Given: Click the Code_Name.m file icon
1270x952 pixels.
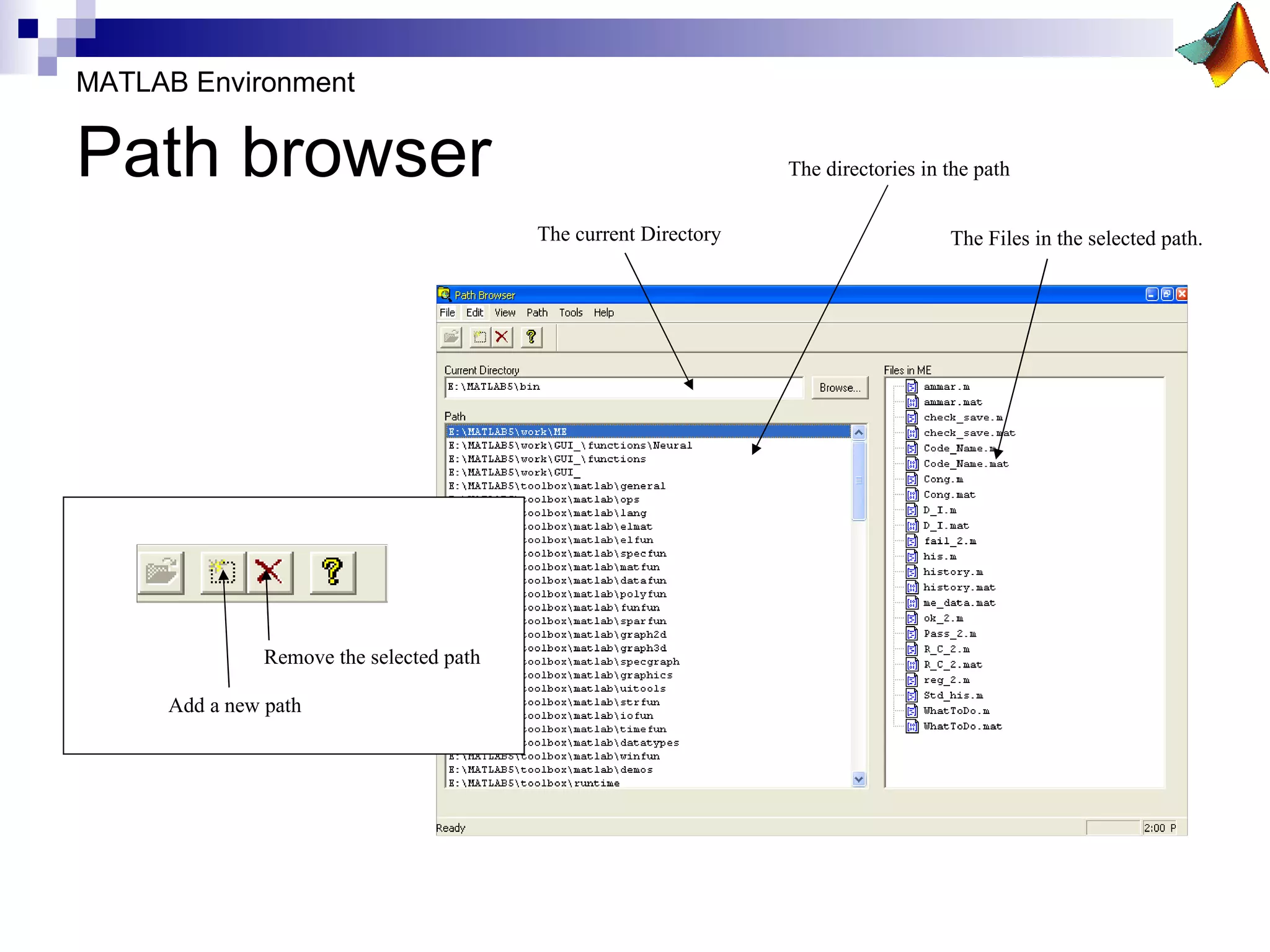Looking at the screenshot, I should pyautogui.click(x=912, y=449).
